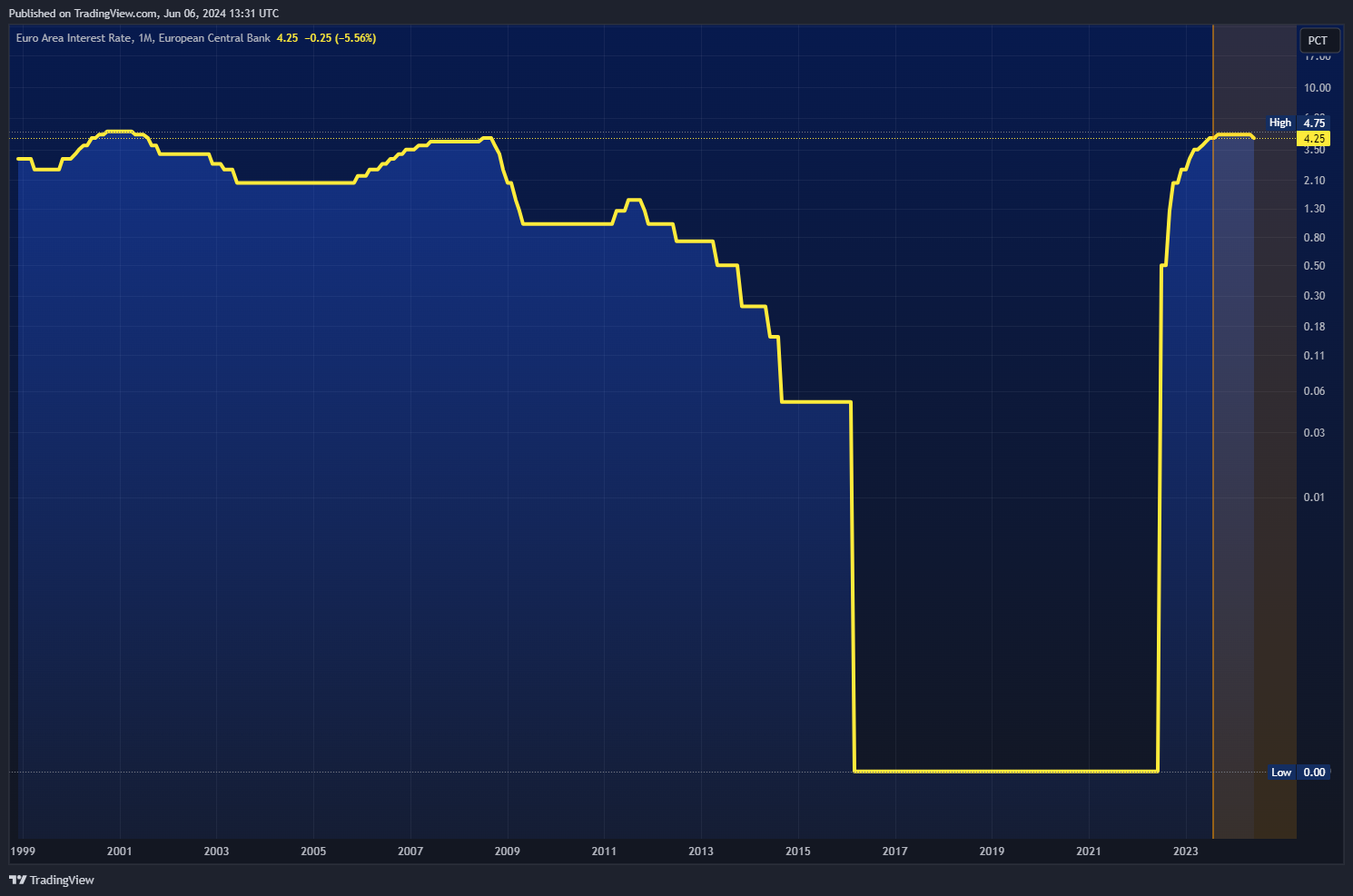Screen dimensions: 1353x896
Task: Click the 0.80 price axis label
Action: 1314,238
